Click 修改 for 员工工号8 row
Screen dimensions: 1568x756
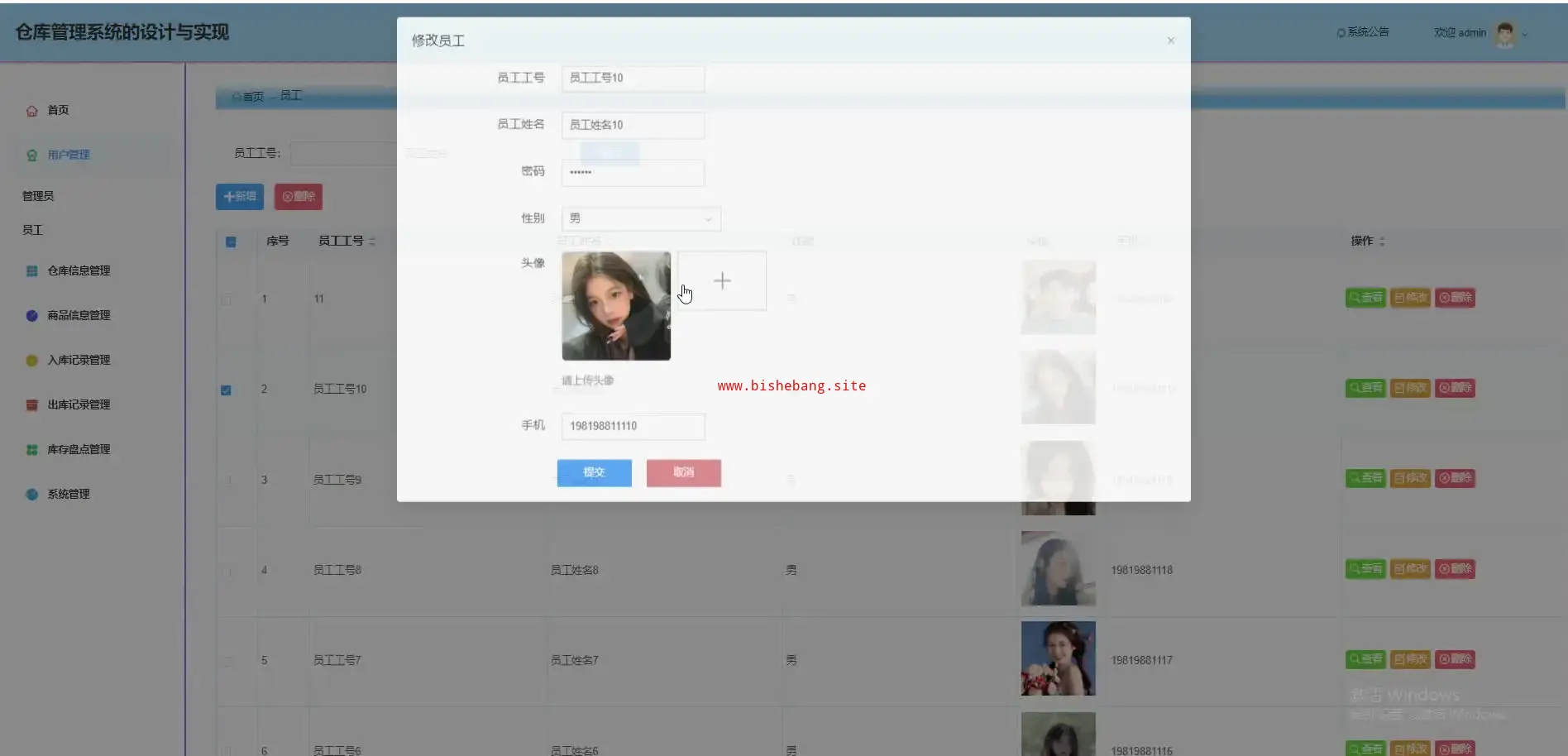pos(1410,569)
